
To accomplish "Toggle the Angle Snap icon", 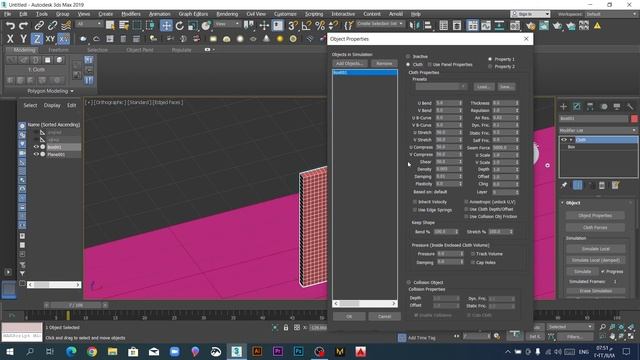I will [x=306, y=26].
